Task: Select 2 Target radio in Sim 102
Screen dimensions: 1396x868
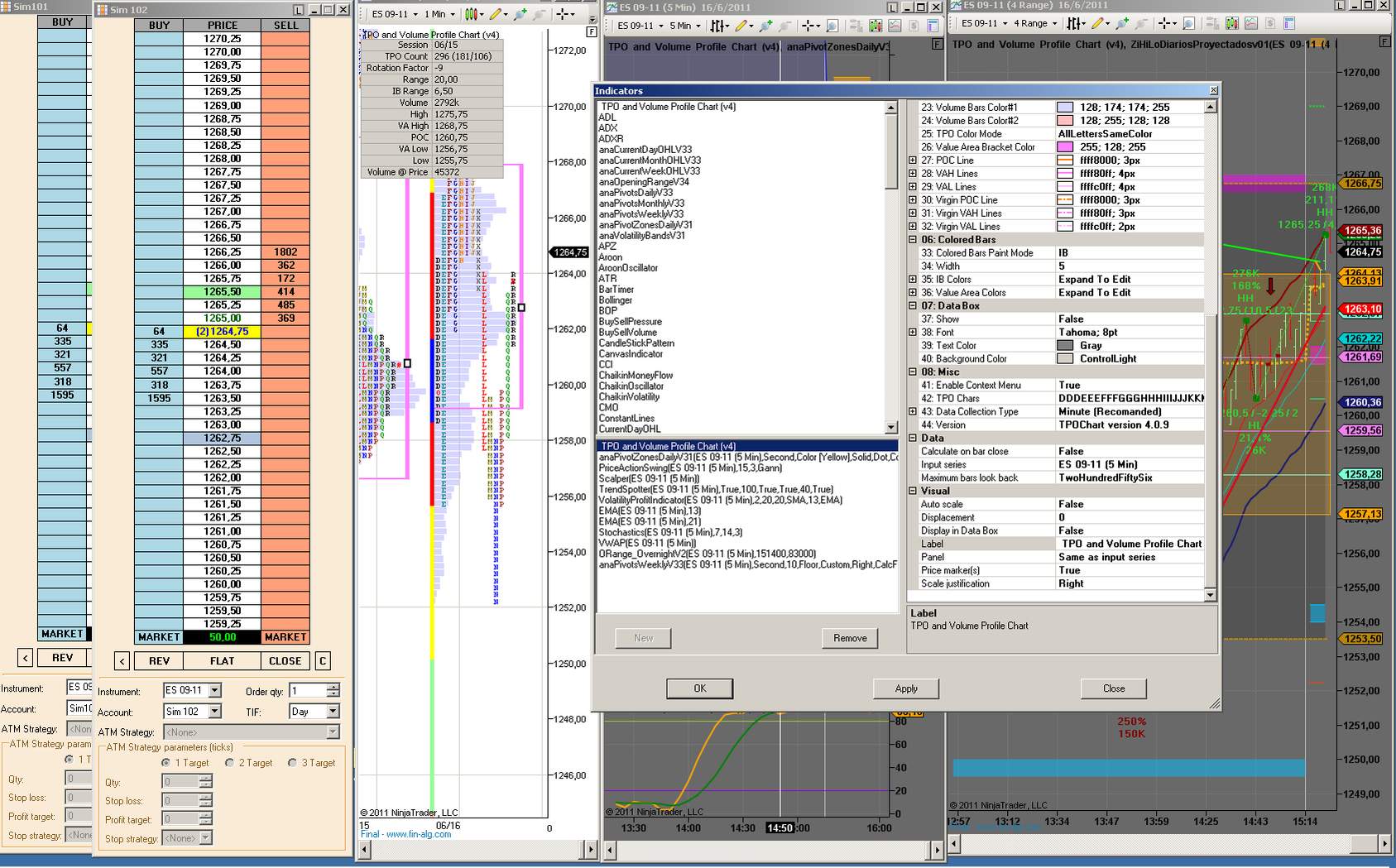Action: [229, 763]
